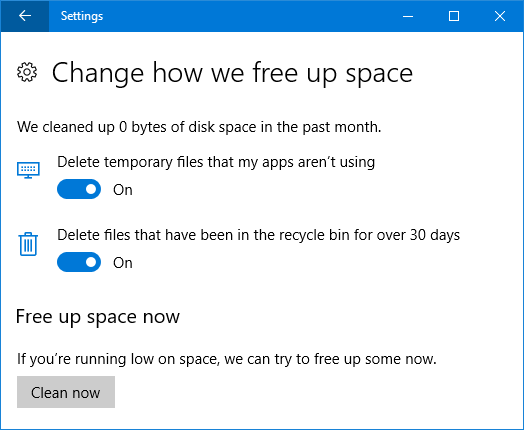524x430 pixels.
Task: Click the recycle bin trash icon
Action: tap(28, 244)
